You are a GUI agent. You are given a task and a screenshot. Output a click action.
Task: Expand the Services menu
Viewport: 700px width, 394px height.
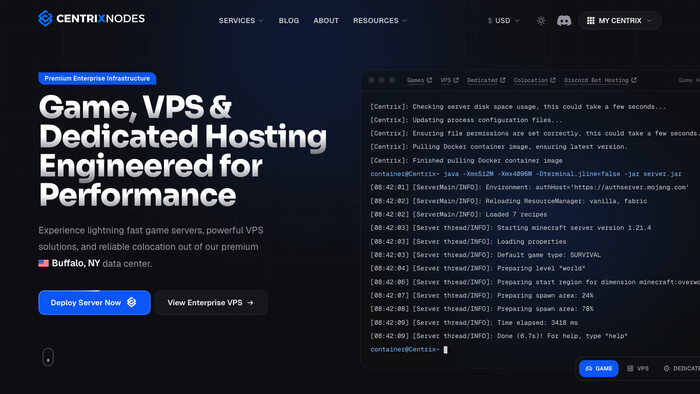tap(241, 21)
